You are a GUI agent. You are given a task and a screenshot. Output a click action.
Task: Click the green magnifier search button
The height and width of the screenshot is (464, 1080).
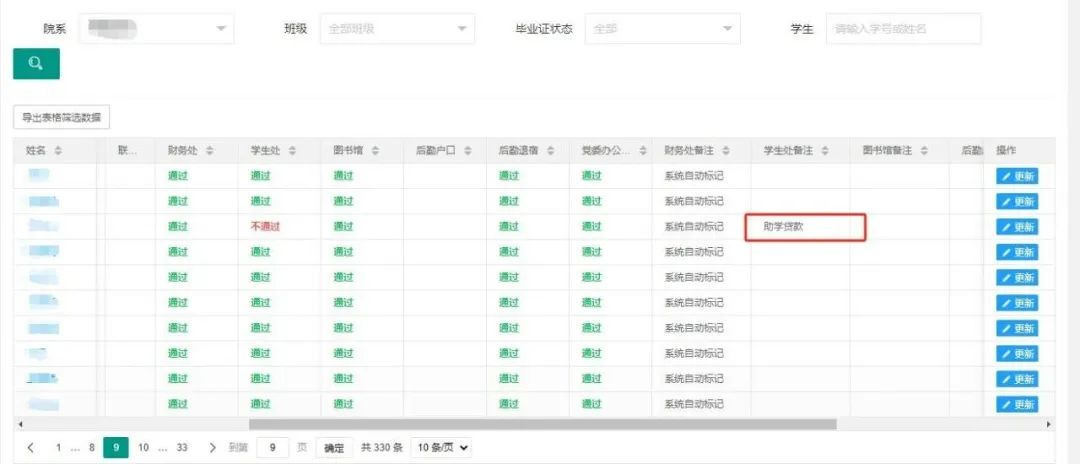coord(36,64)
